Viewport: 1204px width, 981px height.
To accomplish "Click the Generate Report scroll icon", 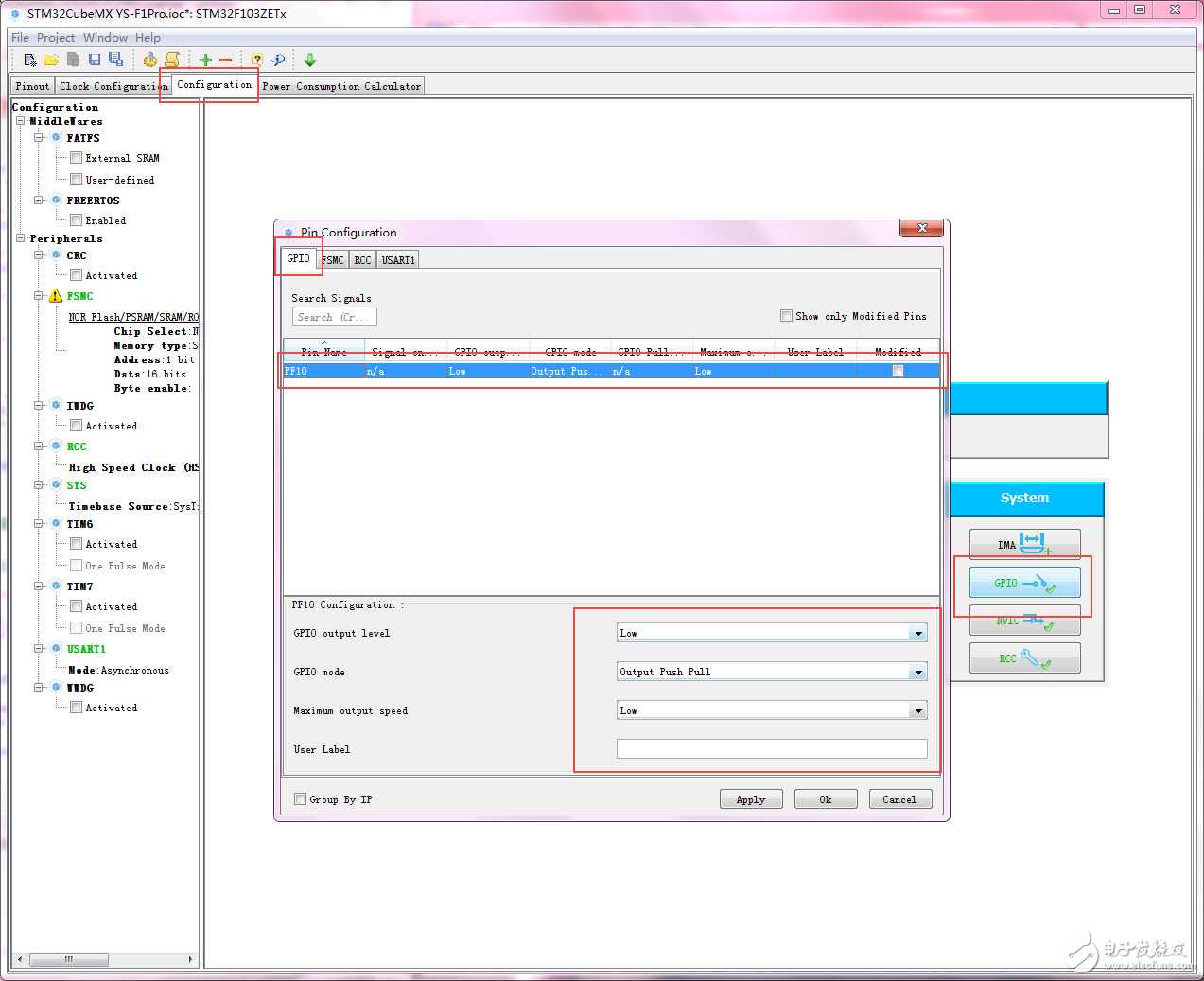I will (172, 60).
